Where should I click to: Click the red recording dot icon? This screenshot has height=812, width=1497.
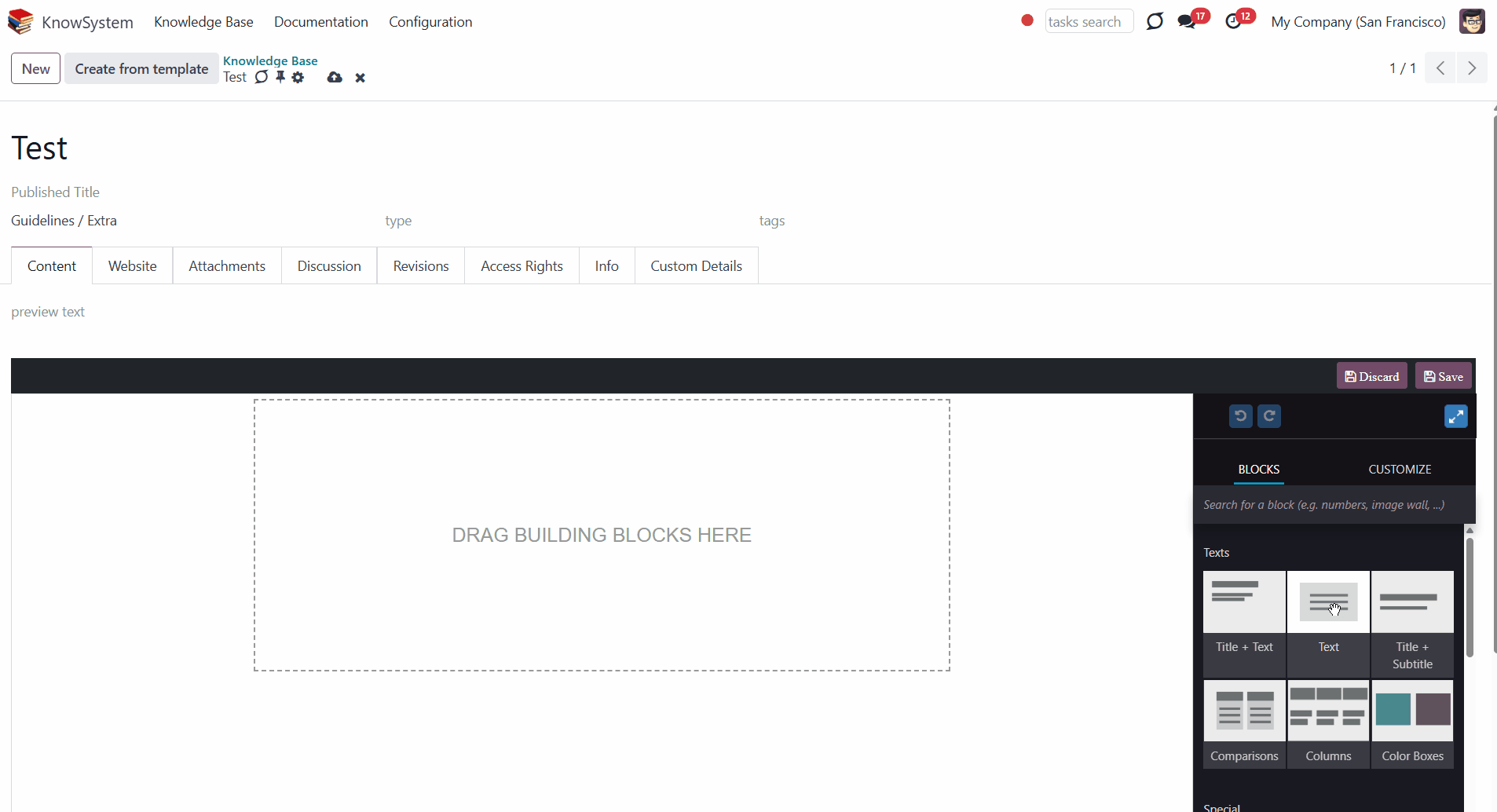[1027, 20]
